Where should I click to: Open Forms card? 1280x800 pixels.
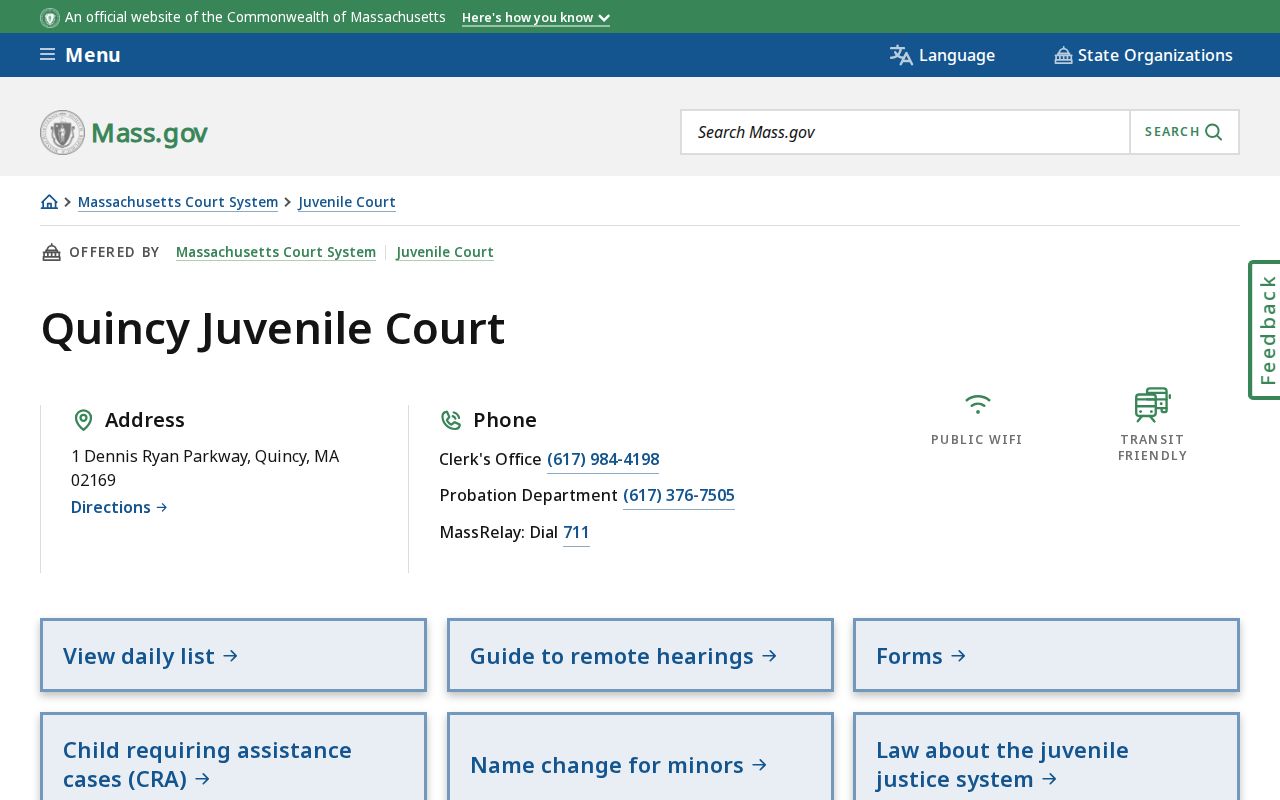coord(1046,655)
